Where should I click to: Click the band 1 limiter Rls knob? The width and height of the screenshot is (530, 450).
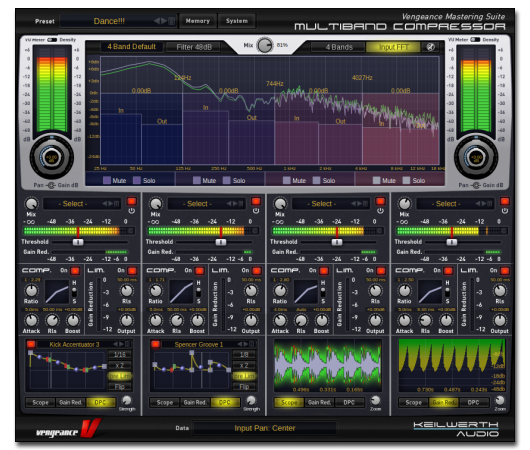point(126,290)
